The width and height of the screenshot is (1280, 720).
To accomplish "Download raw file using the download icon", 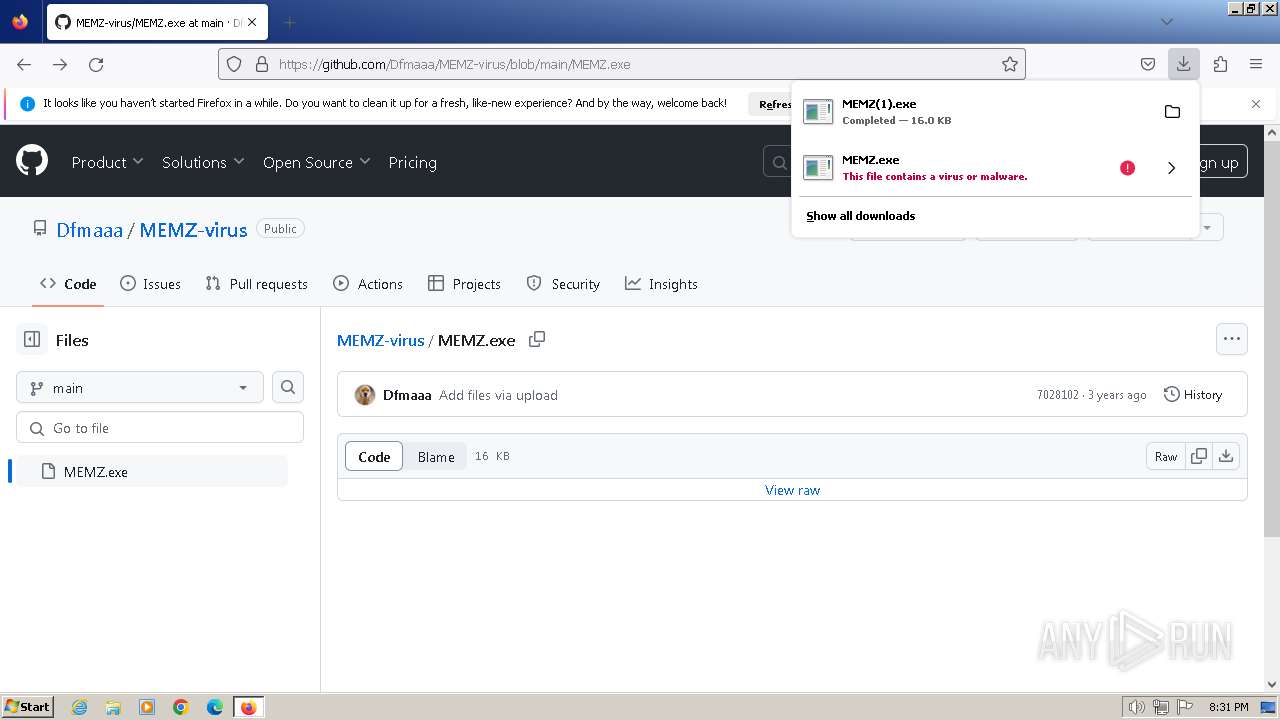I will [1226, 456].
